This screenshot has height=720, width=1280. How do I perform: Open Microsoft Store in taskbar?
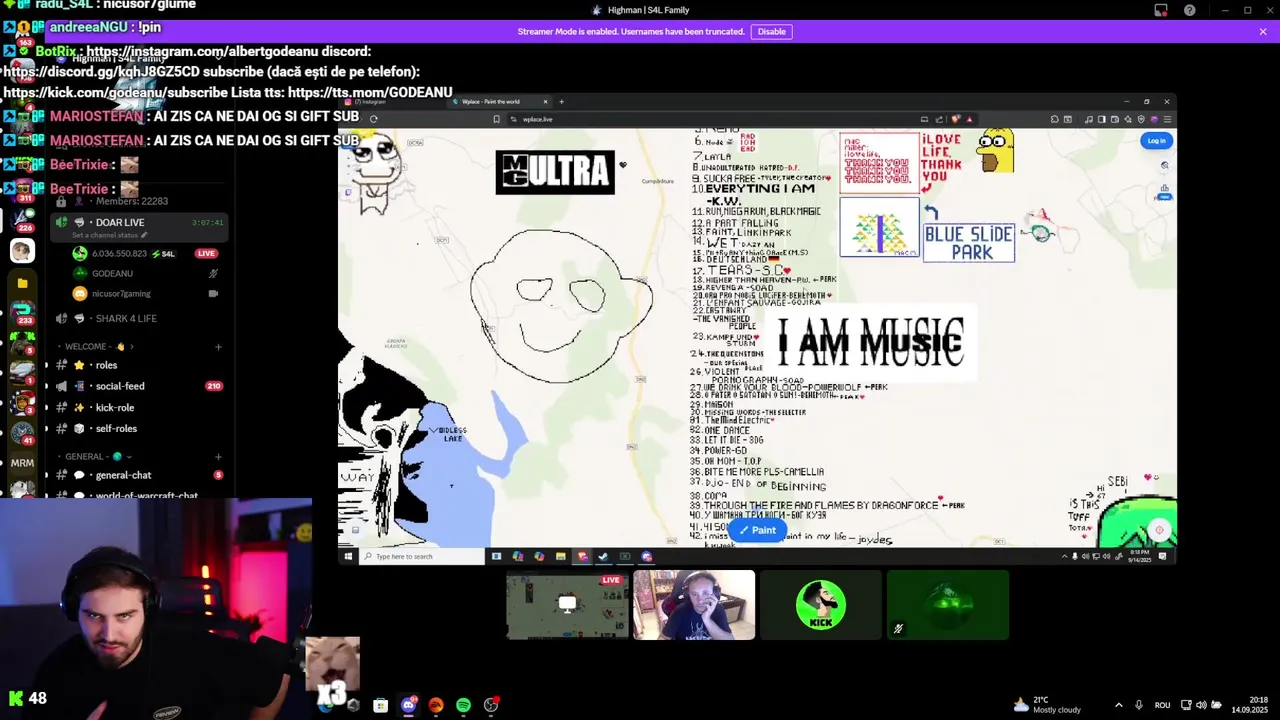click(x=380, y=705)
